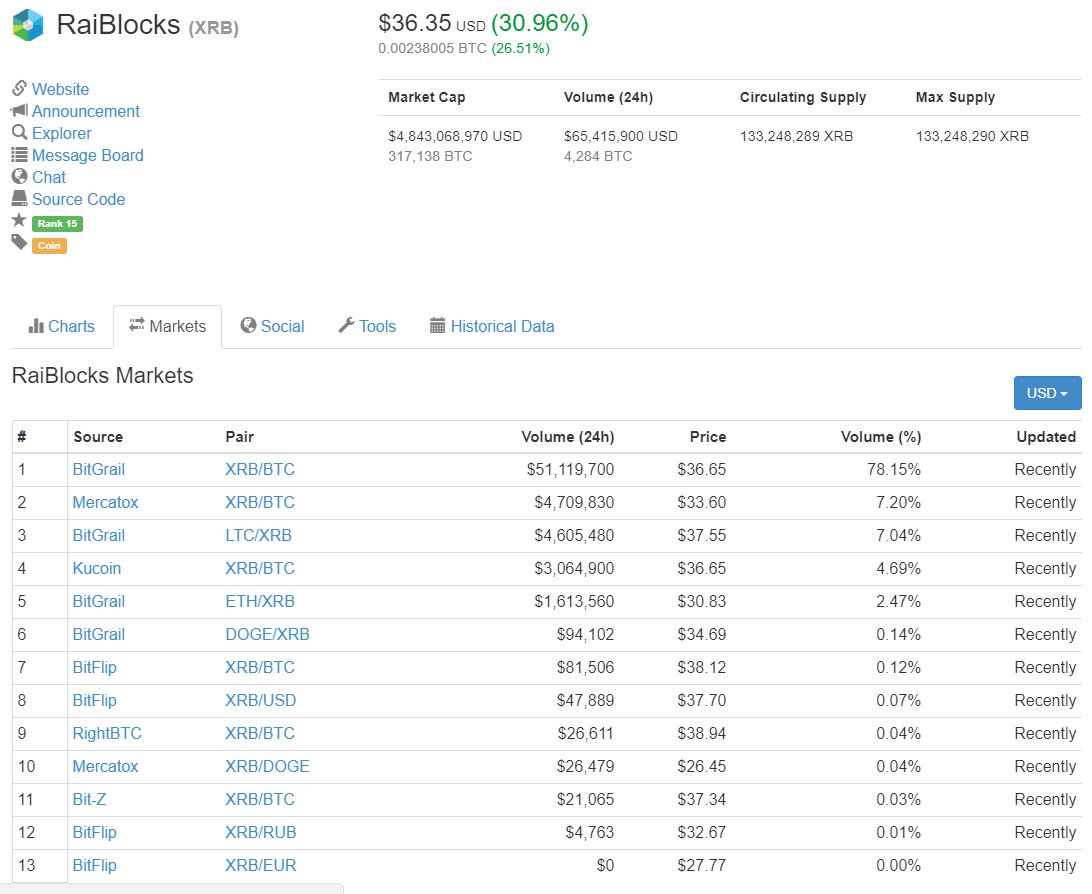This screenshot has width=1092, height=894.
Task: Click the Volume (24h) column header in markets table
Action: pyautogui.click(x=568, y=437)
